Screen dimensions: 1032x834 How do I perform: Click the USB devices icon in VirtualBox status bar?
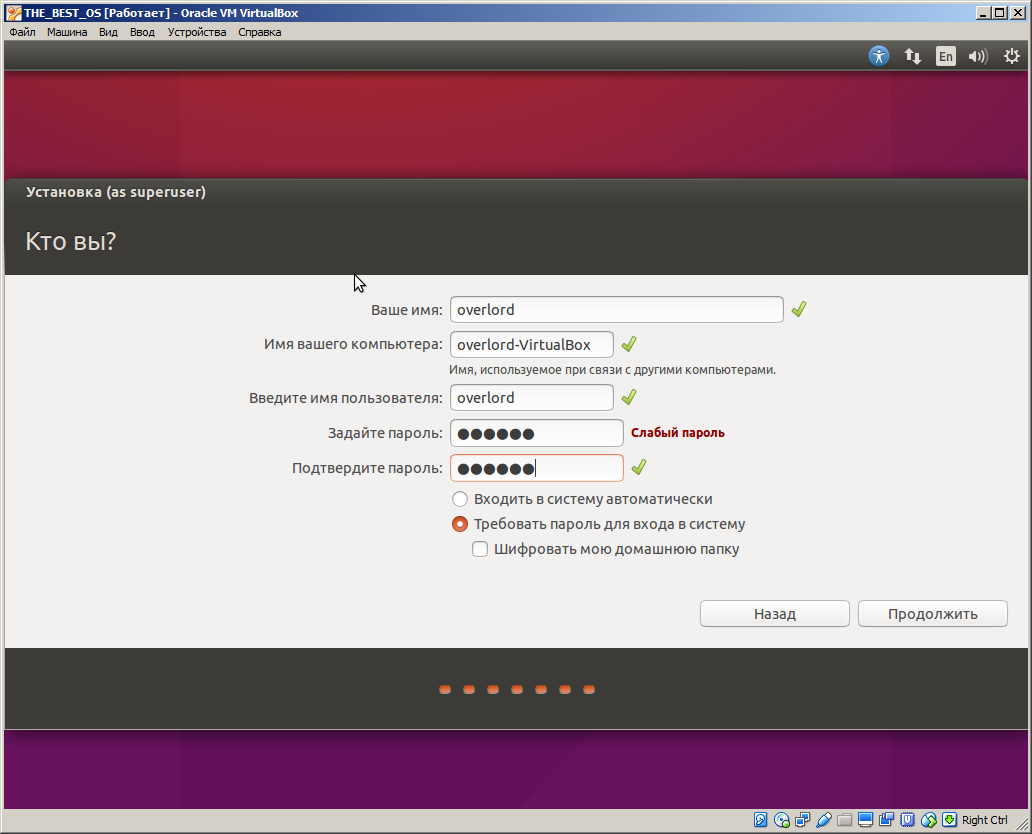pos(823,820)
